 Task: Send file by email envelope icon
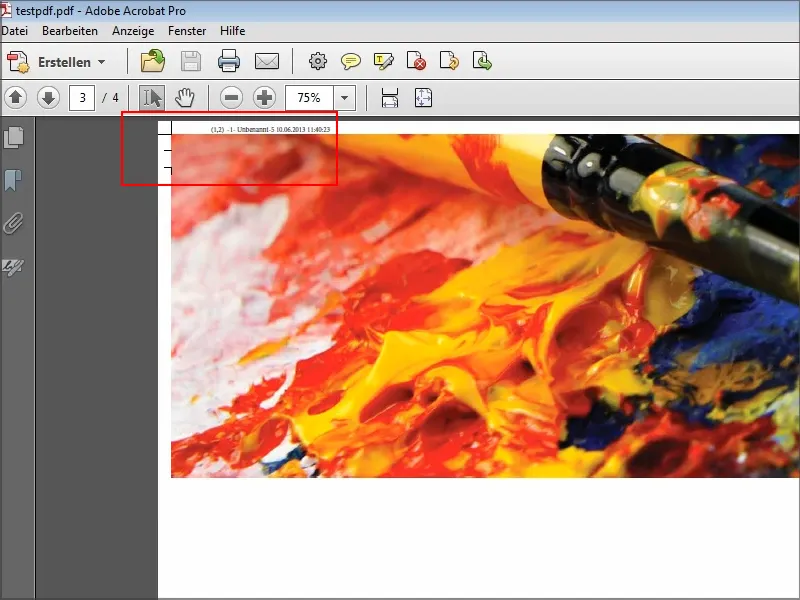266,62
